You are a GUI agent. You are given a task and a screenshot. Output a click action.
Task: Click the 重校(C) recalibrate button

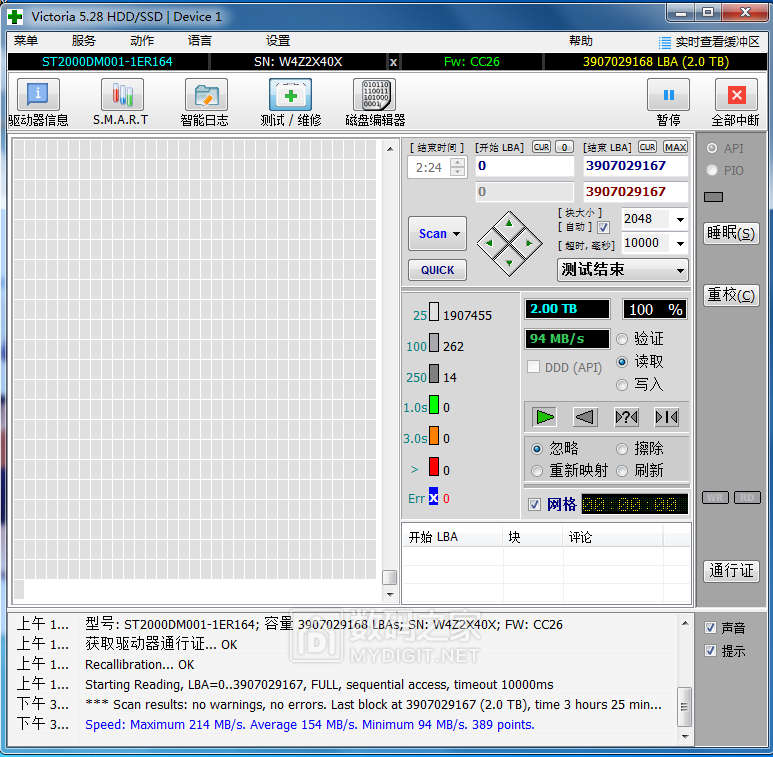(x=731, y=295)
